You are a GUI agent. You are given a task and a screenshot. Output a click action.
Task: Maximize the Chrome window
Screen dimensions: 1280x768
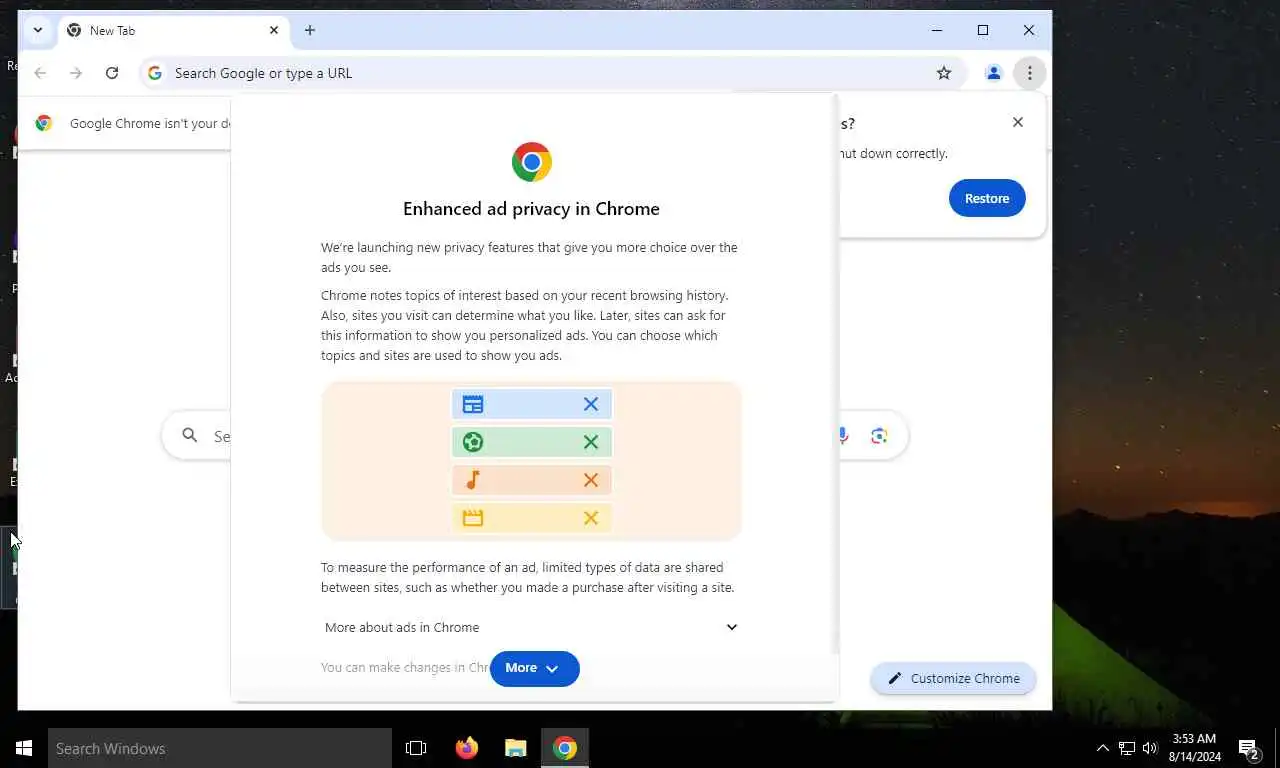pos(983,30)
